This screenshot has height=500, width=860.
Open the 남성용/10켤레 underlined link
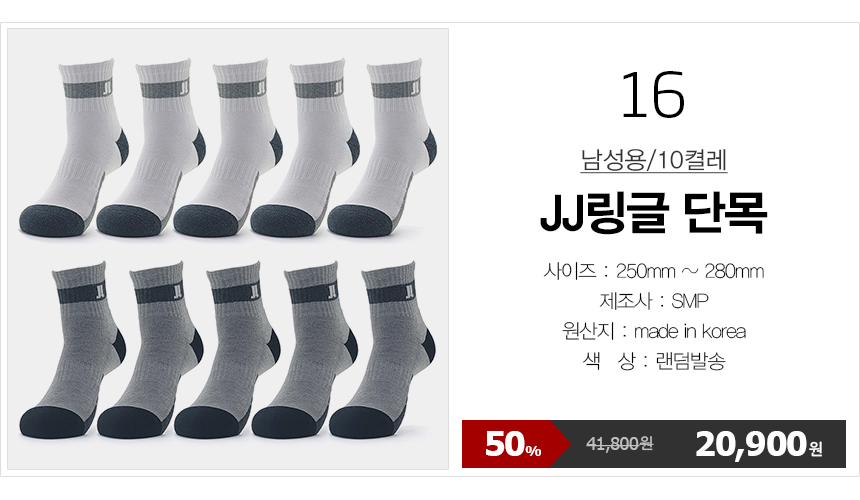point(654,160)
